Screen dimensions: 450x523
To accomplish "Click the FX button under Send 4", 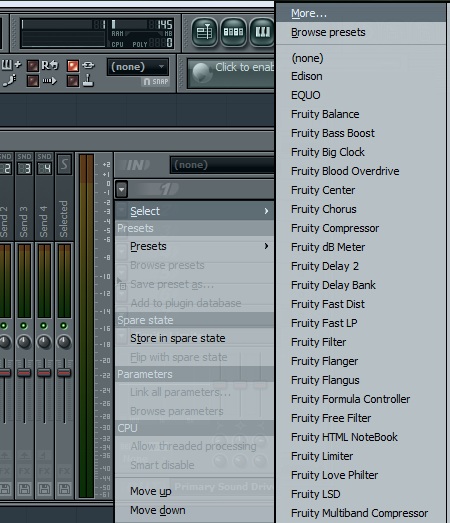I will [x=44, y=471].
